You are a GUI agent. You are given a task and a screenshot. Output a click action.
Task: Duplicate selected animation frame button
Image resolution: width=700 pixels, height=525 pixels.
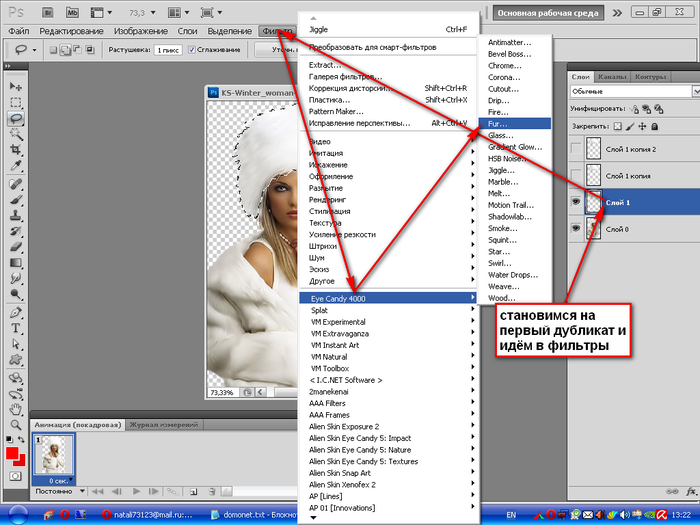193,492
